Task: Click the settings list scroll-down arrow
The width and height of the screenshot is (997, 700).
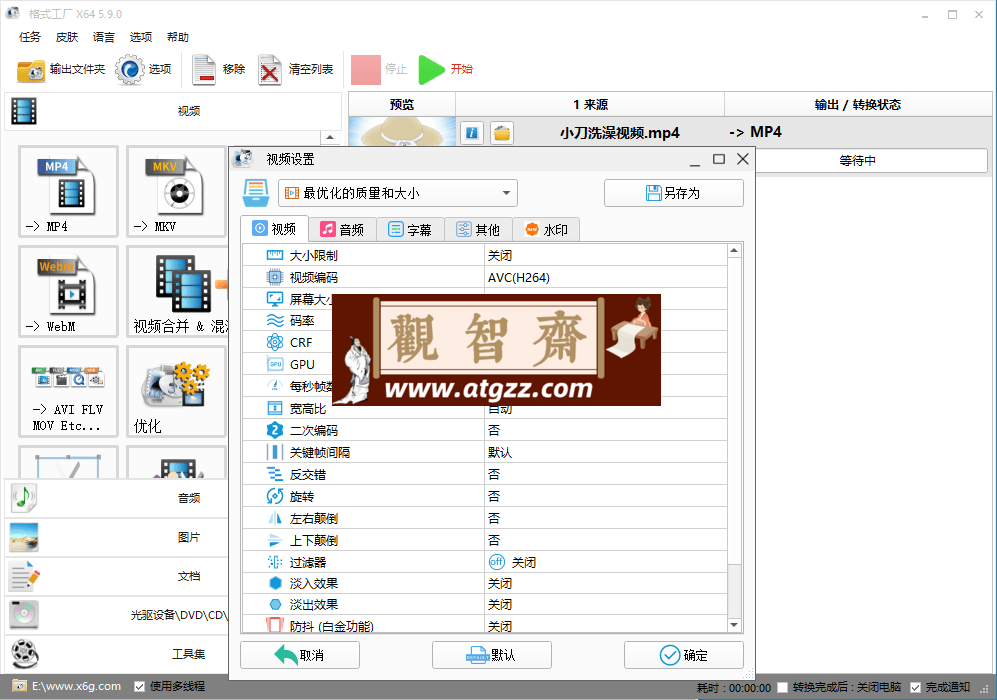Action: pos(734,625)
